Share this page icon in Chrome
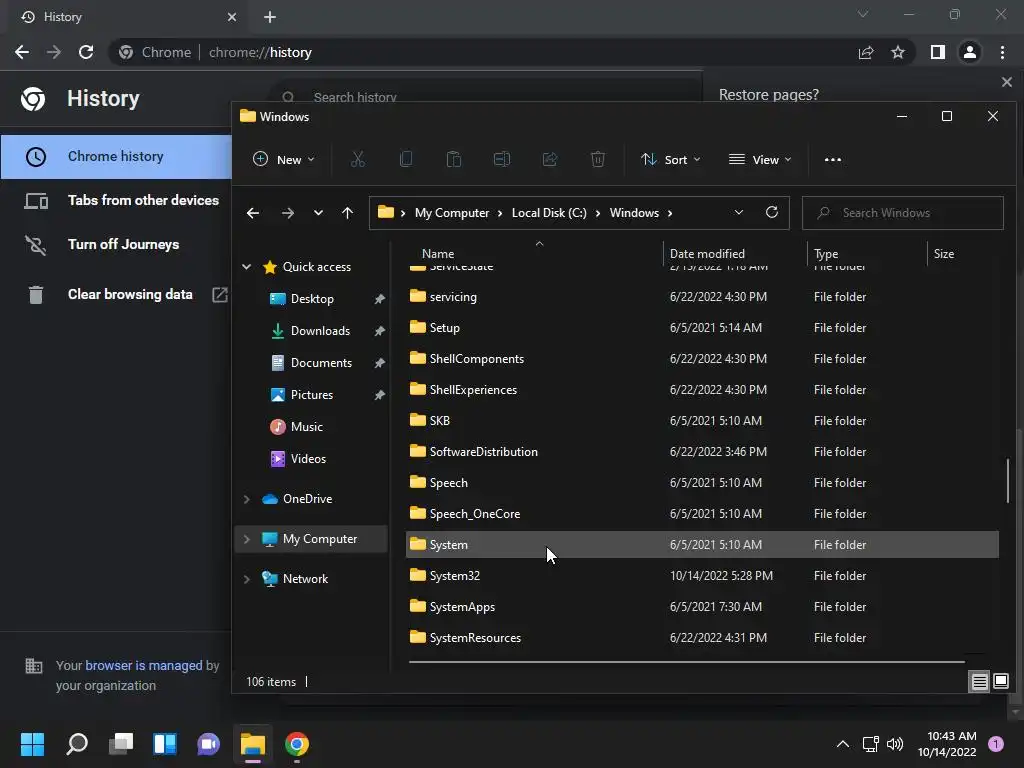 click(x=866, y=52)
